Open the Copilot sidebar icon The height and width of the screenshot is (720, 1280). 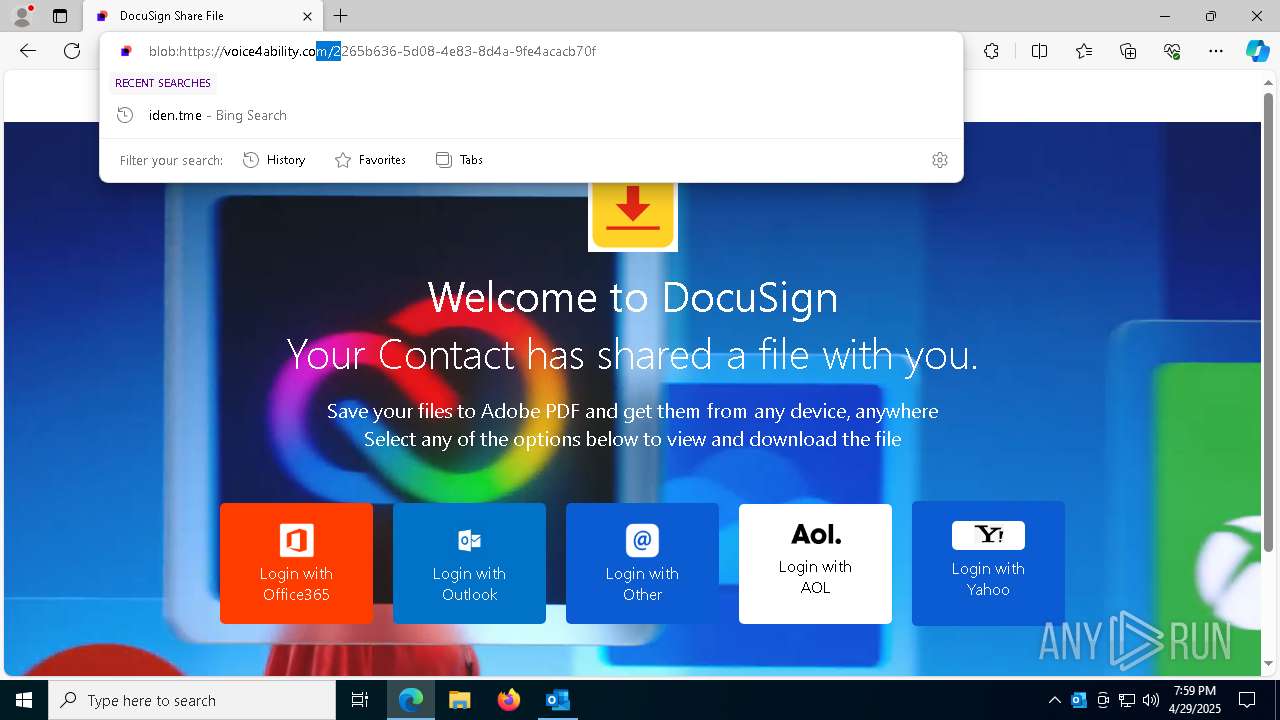(x=1257, y=51)
